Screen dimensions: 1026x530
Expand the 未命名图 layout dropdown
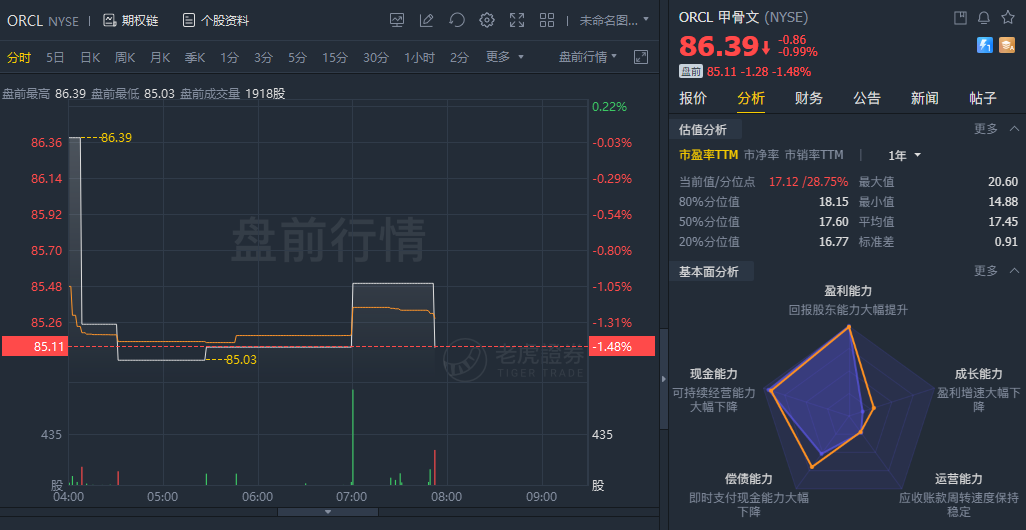tap(614, 20)
